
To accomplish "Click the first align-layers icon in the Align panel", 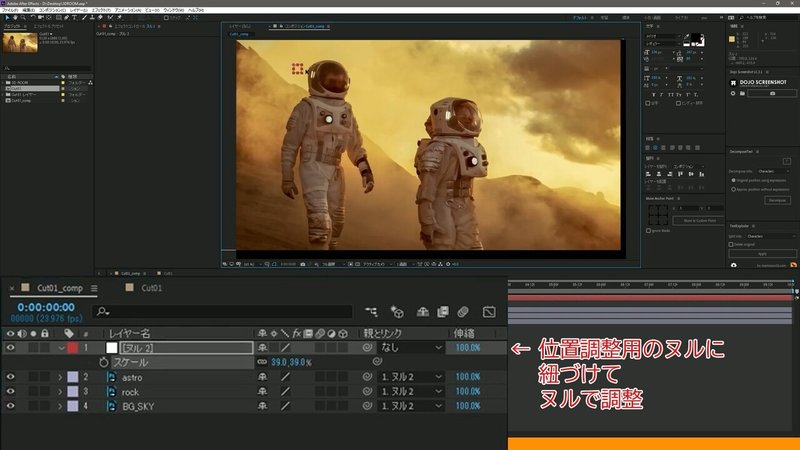I will tap(648, 174).
